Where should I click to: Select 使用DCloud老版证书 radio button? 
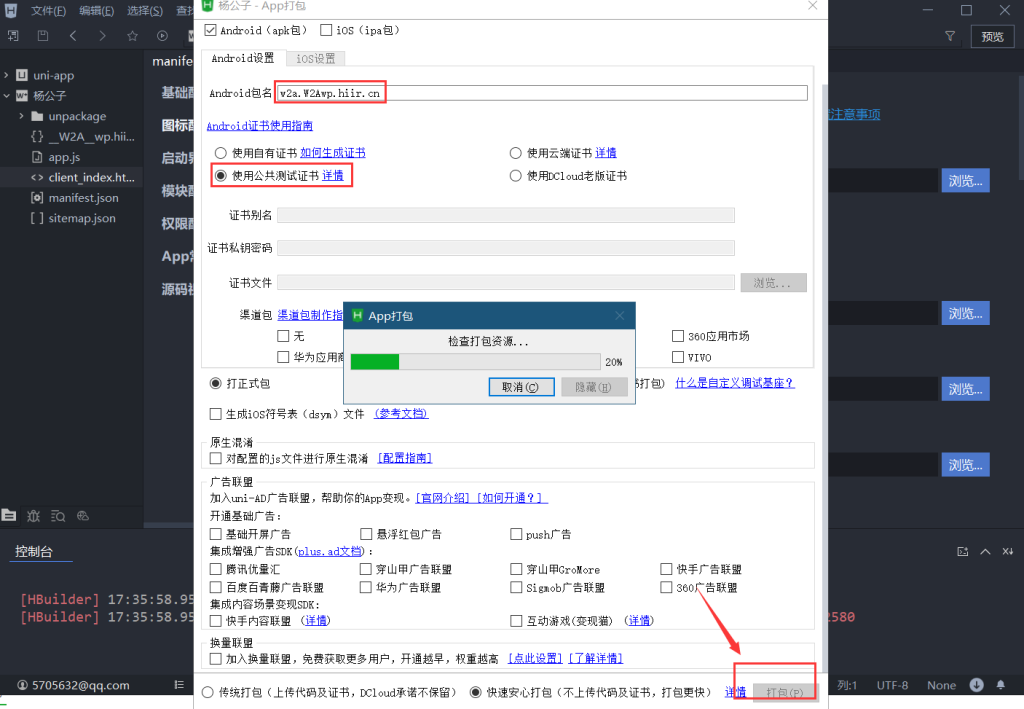click(x=515, y=176)
